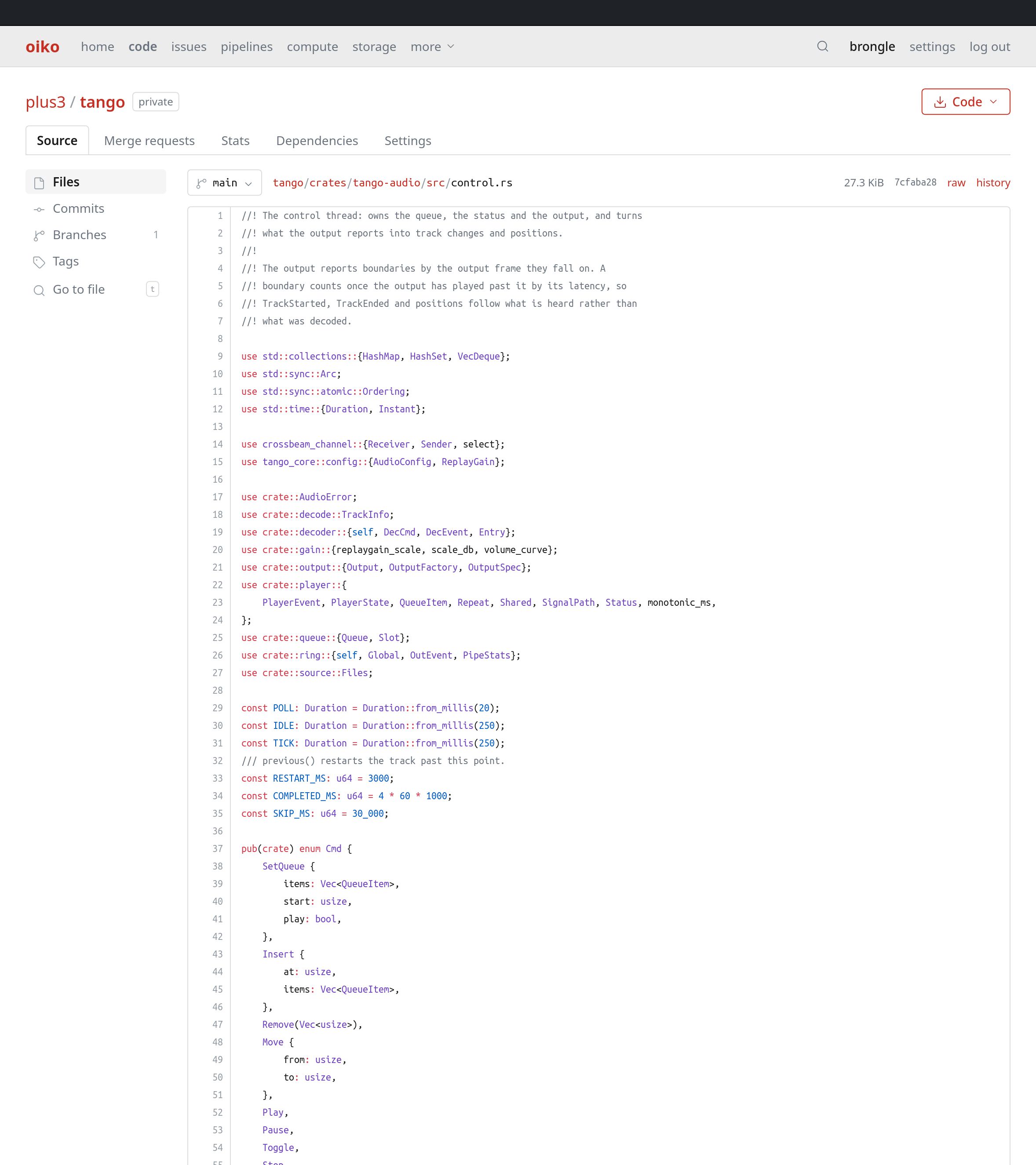Open the home navigation link

point(98,47)
